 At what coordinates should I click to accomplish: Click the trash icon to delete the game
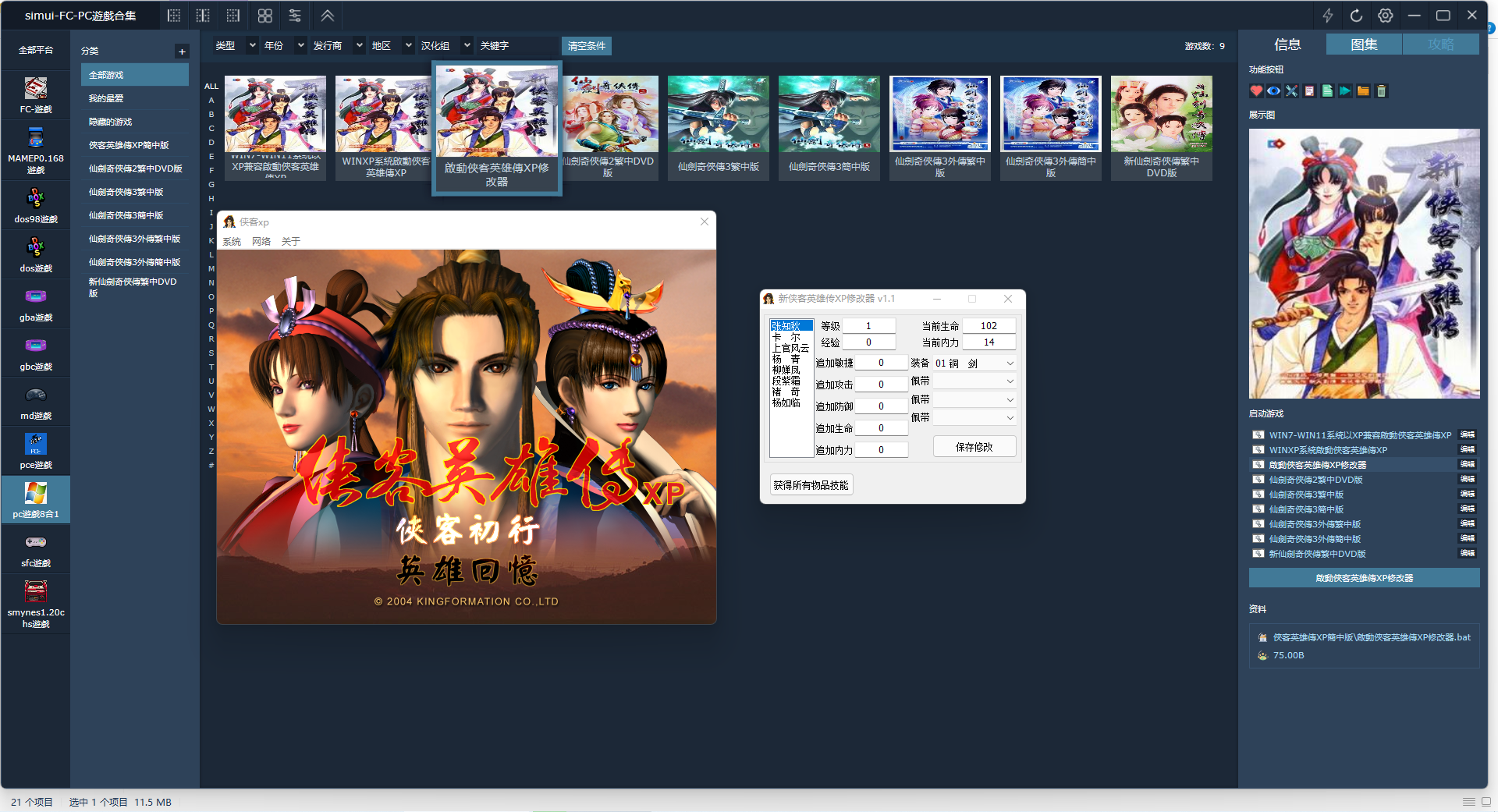(1381, 91)
